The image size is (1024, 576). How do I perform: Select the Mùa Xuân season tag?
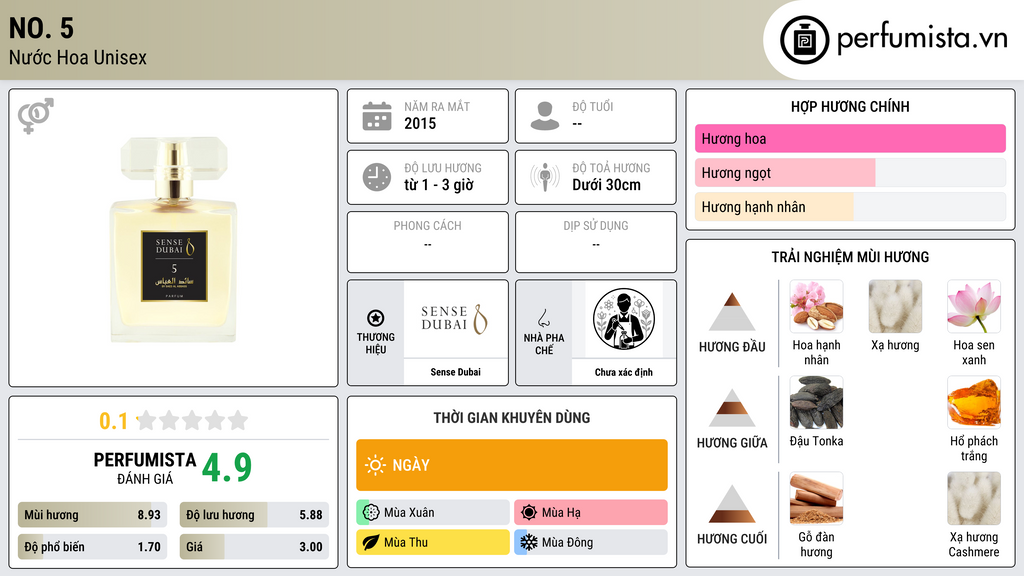point(433,513)
